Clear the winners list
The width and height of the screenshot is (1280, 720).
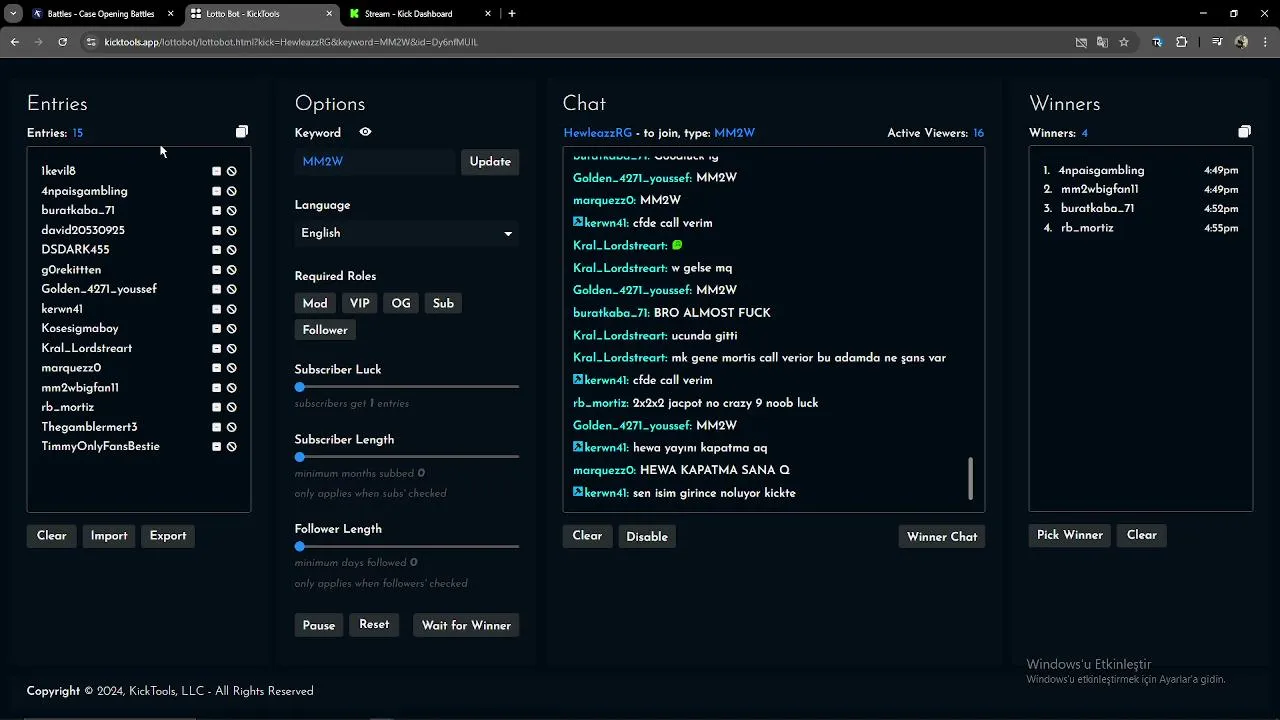pyautogui.click(x=1142, y=535)
